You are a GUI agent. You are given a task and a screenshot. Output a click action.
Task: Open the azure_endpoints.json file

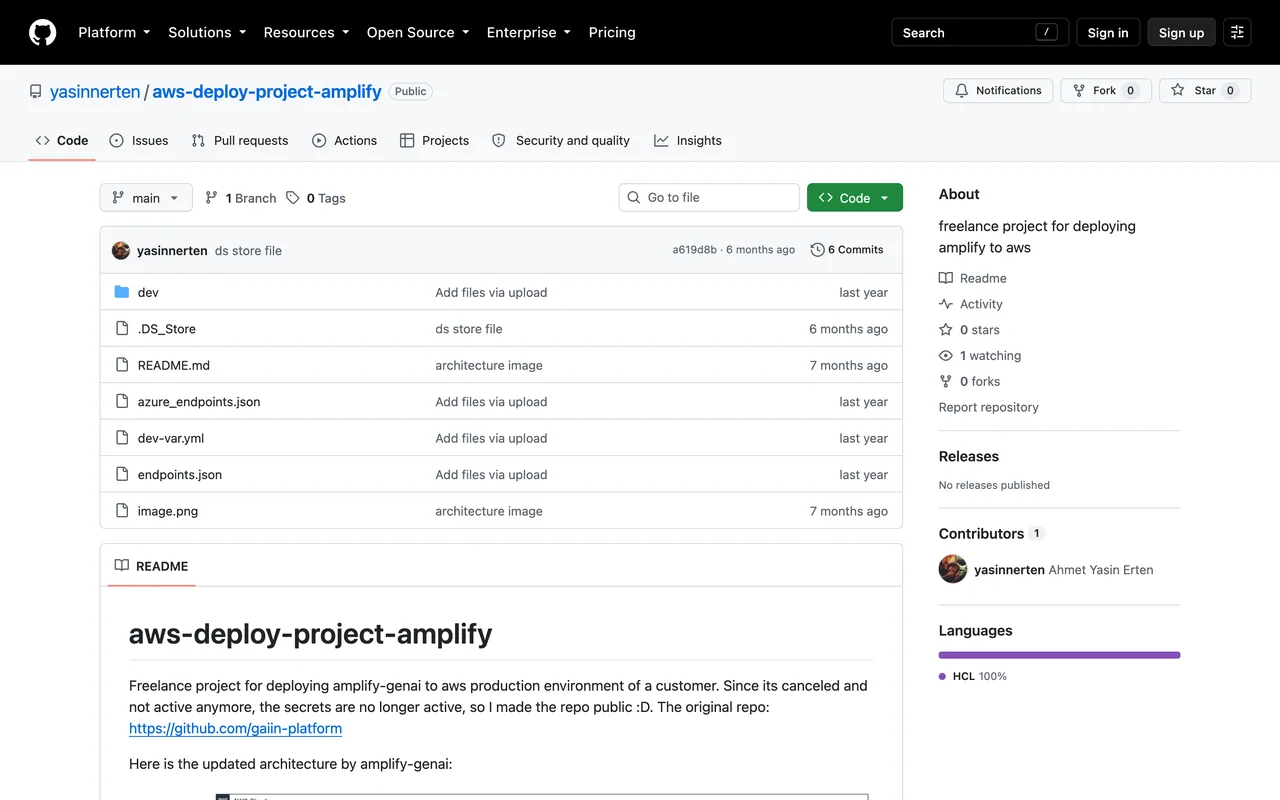(x=199, y=401)
